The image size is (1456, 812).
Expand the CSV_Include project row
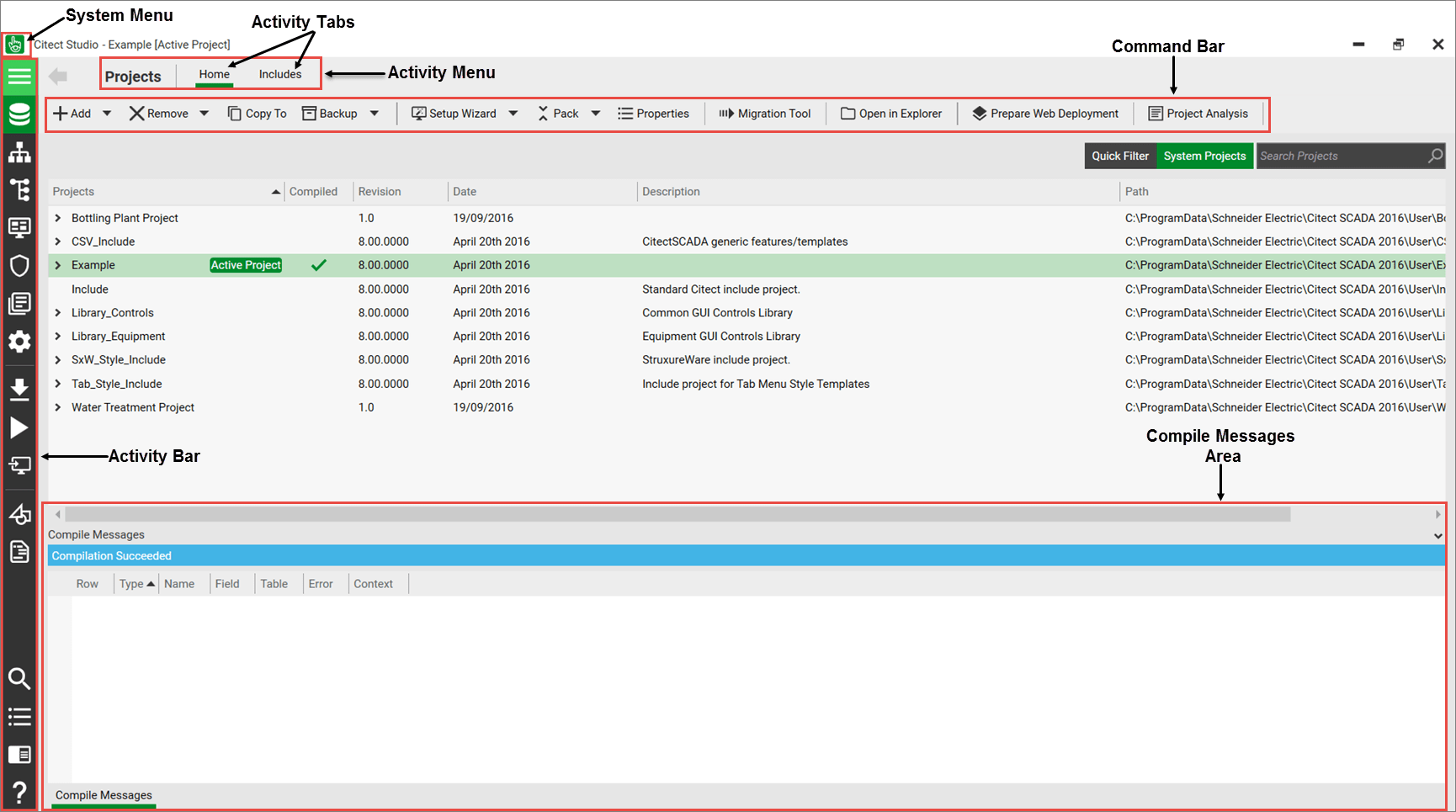point(58,241)
